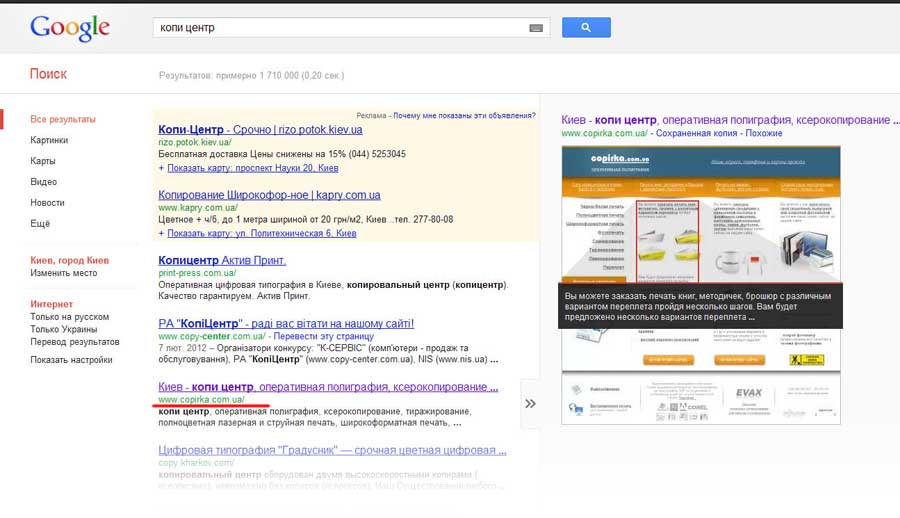The width and height of the screenshot is (900, 518).
Task: Click the green URL 'rizo.potok.kiev.ua/'
Action: point(195,142)
